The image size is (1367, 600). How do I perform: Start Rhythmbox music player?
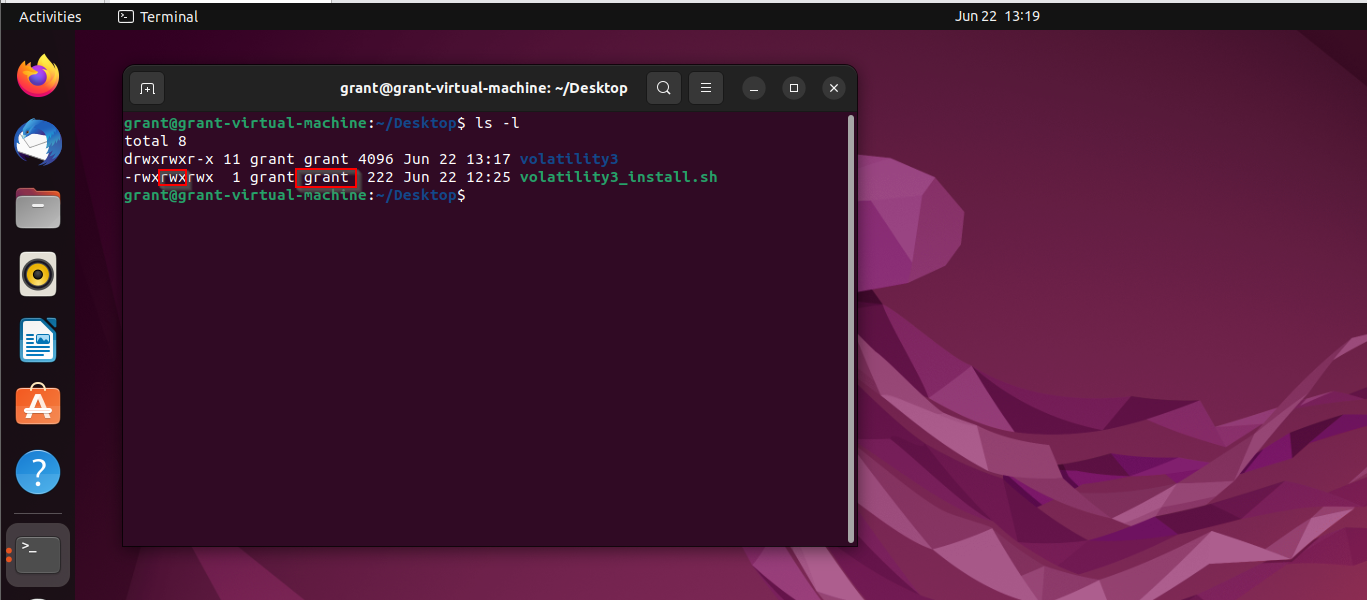(37, 273)
